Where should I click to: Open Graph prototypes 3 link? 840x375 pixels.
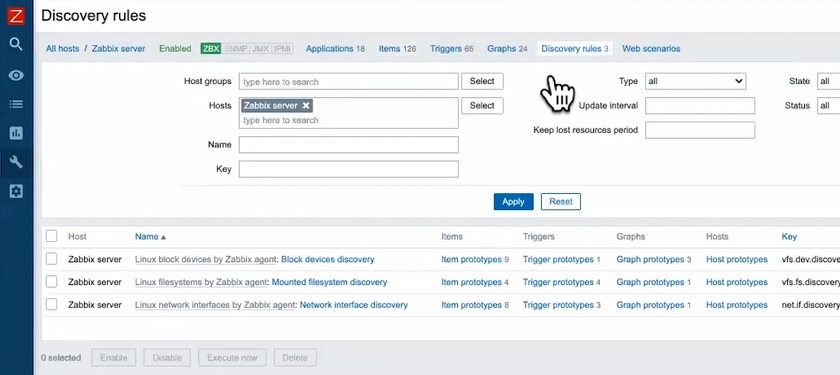pos(654,259)
